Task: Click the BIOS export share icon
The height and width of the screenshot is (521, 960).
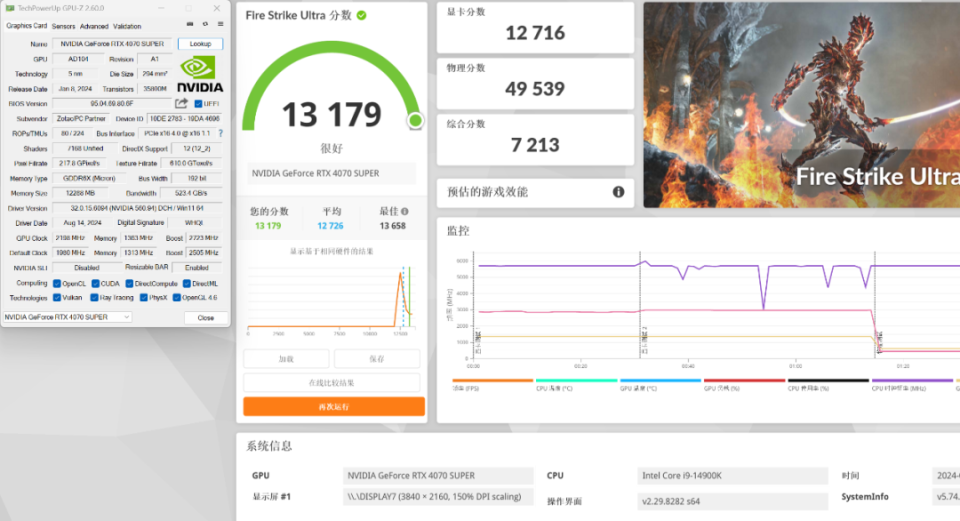Action: pos(181,103)
